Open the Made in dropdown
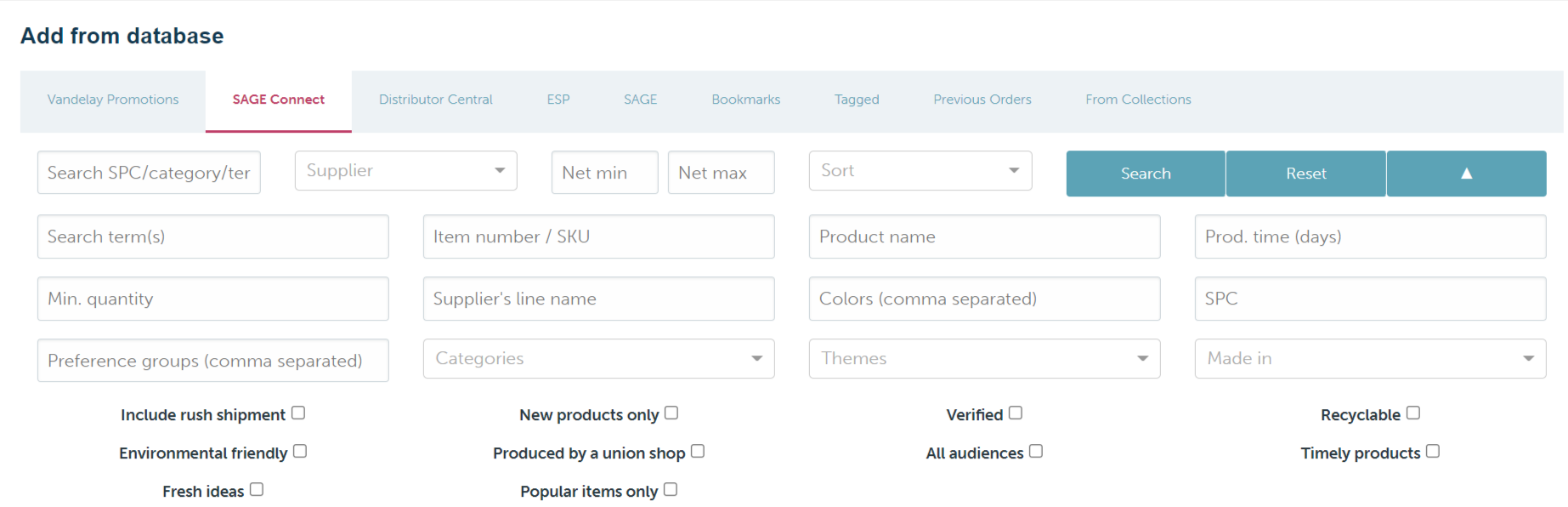The height and width of the screenshot is (507, 1568). 1371,359
